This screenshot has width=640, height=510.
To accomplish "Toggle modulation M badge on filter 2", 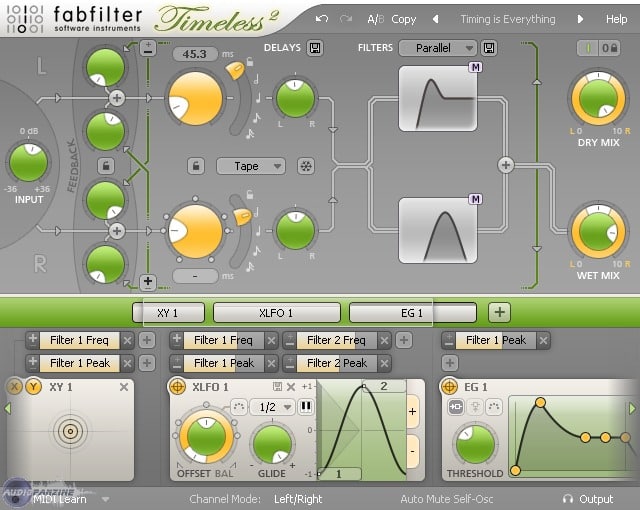I will (x=476, y=199).
